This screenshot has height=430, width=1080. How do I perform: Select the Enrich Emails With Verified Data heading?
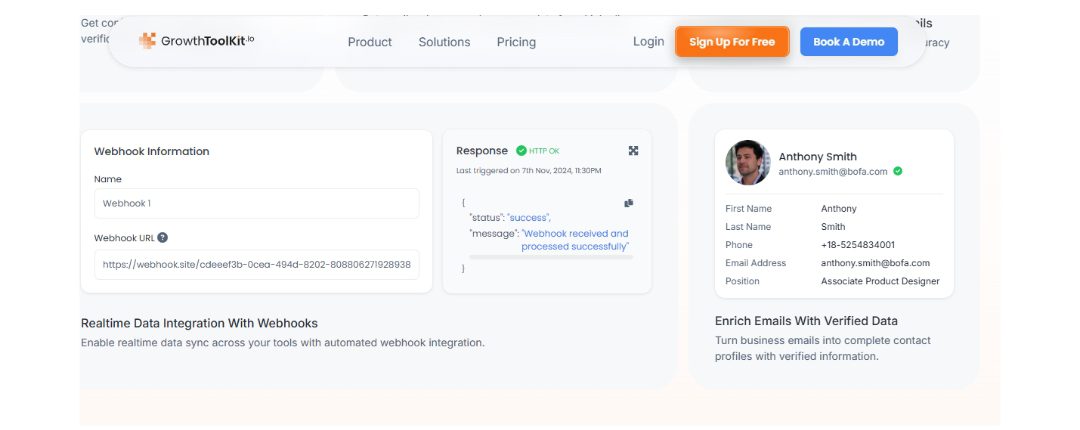(x=806, y=321)
